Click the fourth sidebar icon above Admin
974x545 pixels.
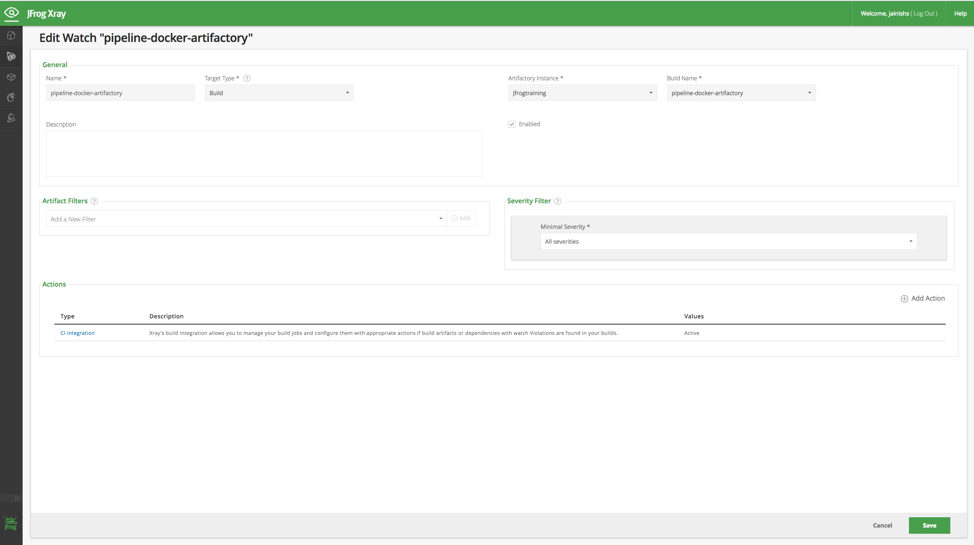(x=11, y=97)
